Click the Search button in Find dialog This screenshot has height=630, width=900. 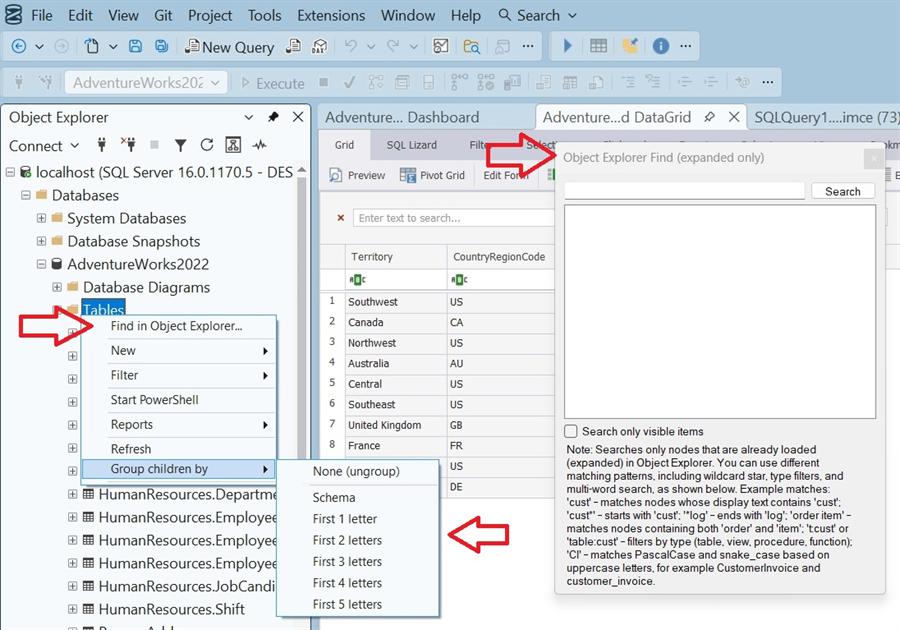click(843, 192)
